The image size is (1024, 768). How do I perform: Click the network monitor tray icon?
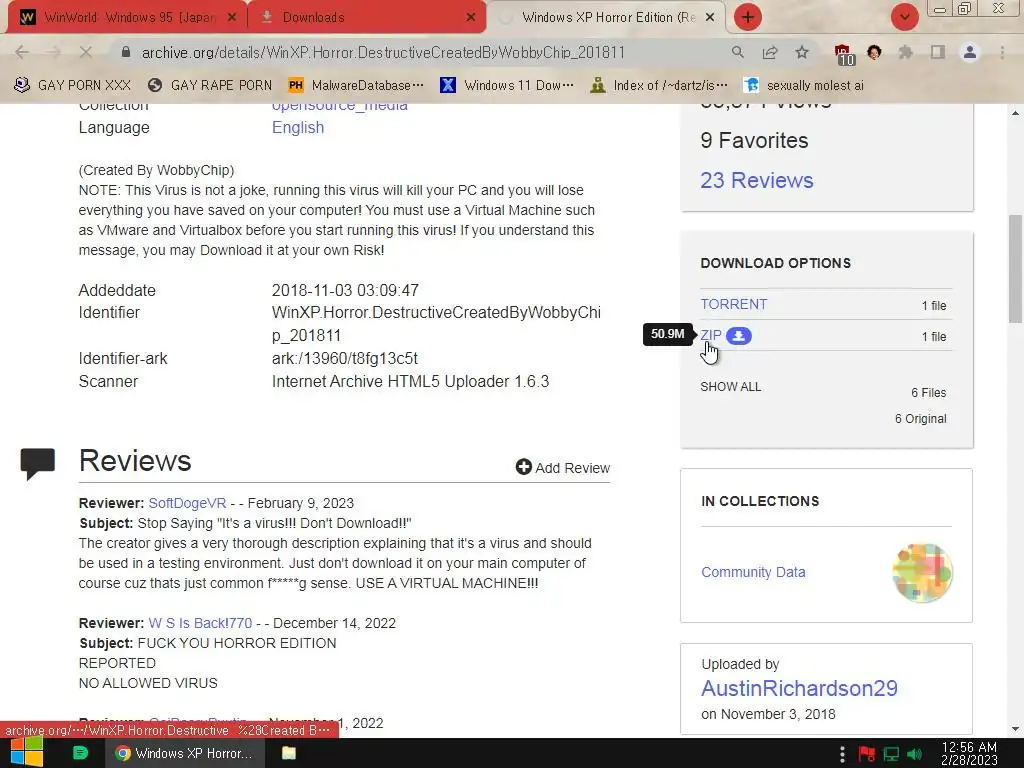tap(891, 754)
